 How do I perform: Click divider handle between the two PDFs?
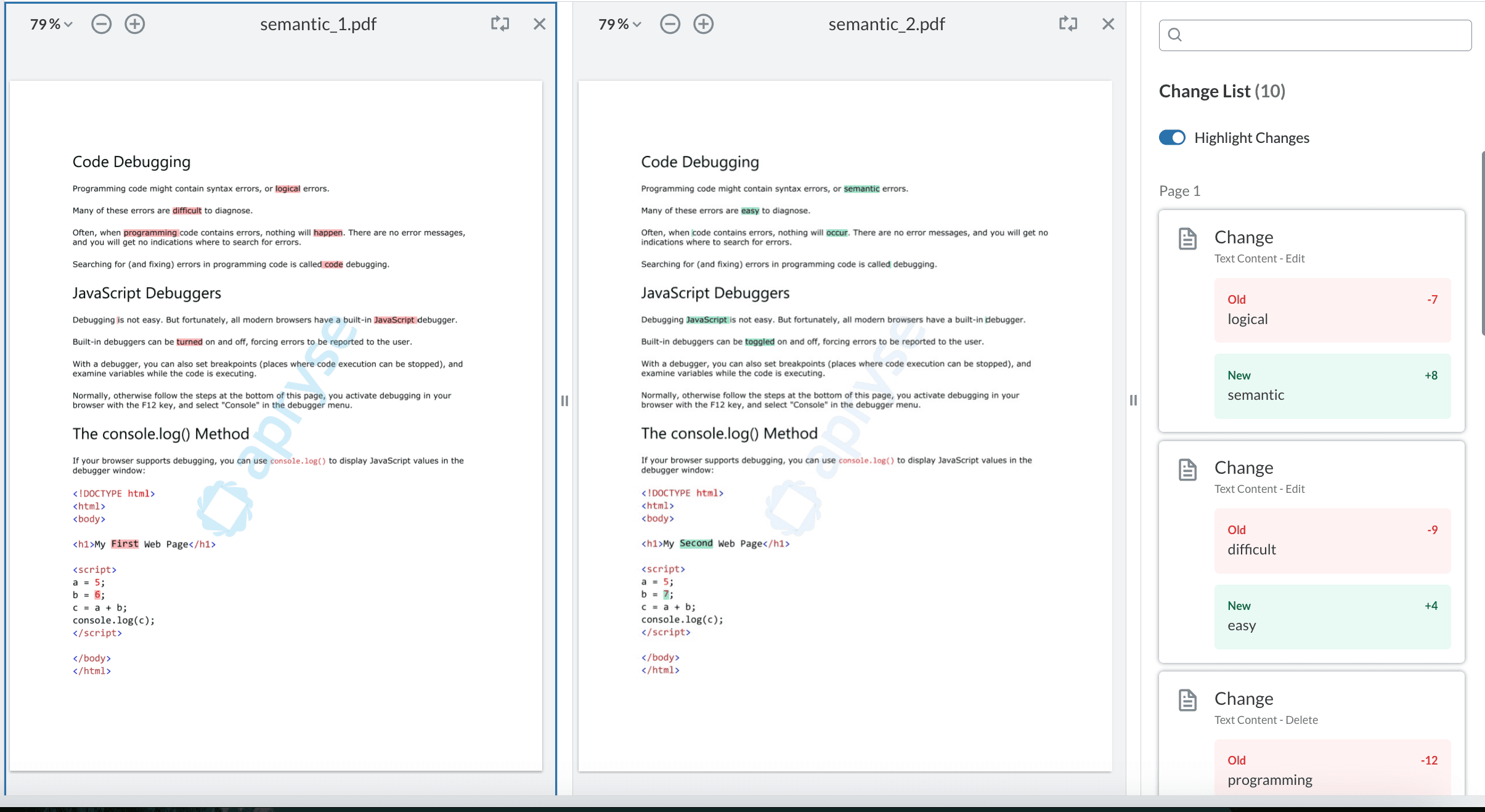(564, 401)
